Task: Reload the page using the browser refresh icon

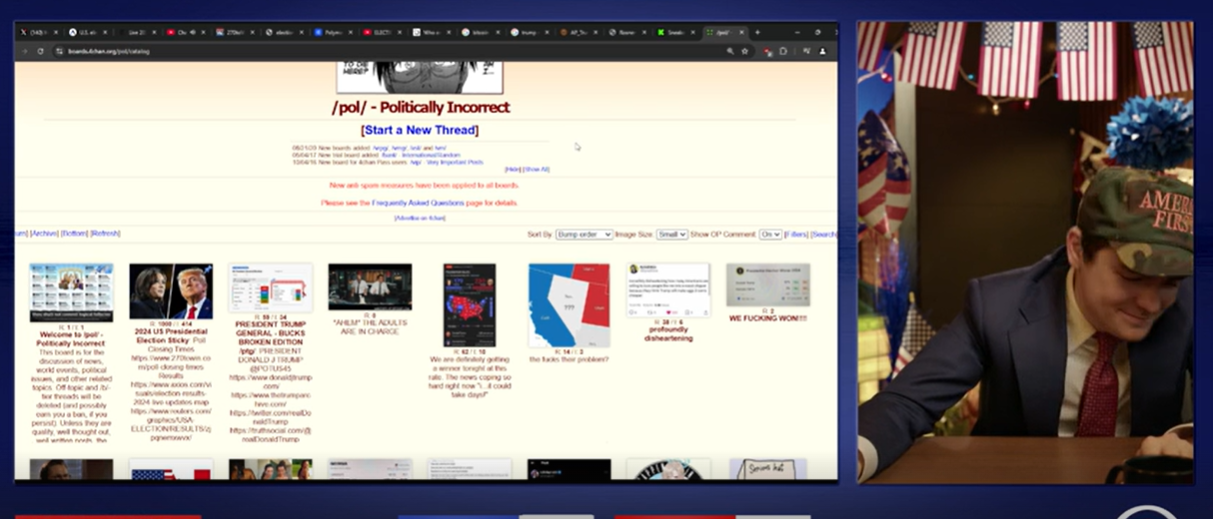Action: (40, 51)
